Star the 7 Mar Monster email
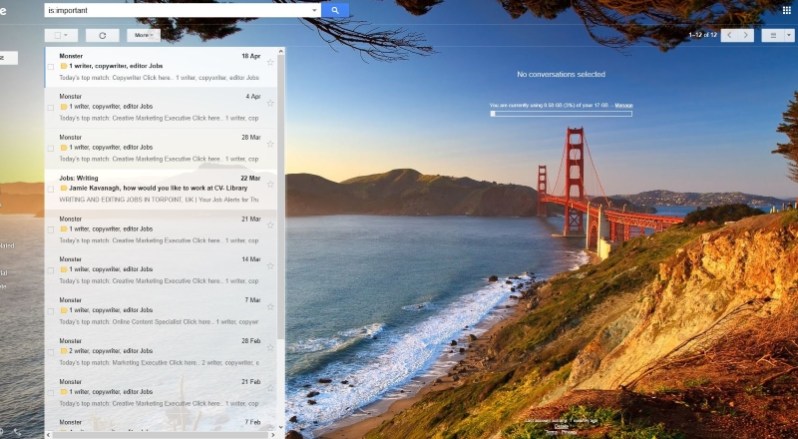The image size is (798, 439). (x=270, y=306)
